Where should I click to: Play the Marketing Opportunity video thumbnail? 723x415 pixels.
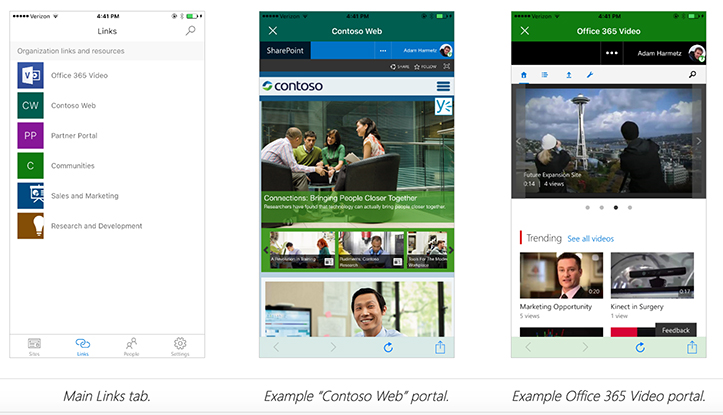coord(561,275)
